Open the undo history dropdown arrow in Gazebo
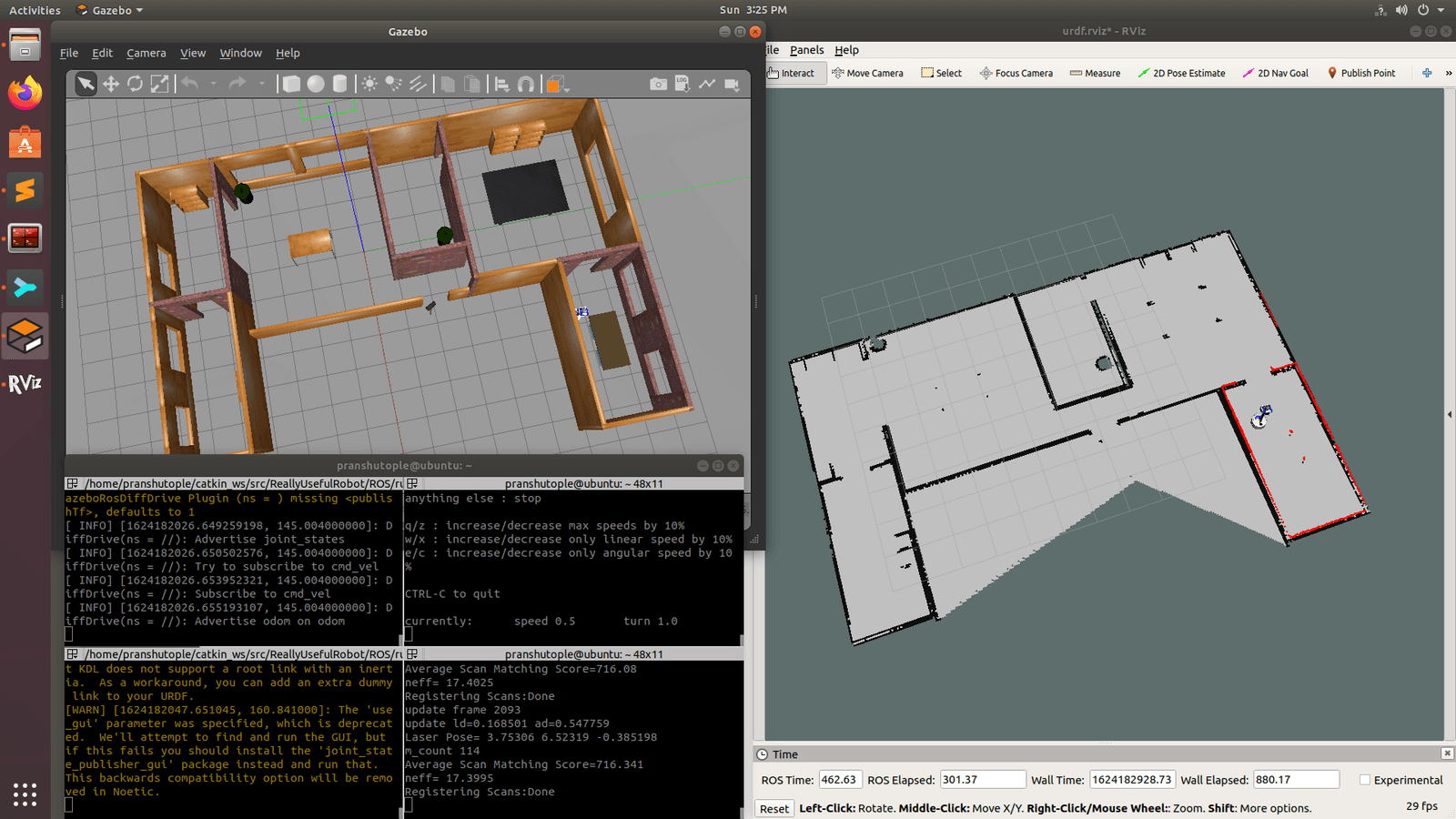The image size is (1456, 819). click(x=214, y=84)
